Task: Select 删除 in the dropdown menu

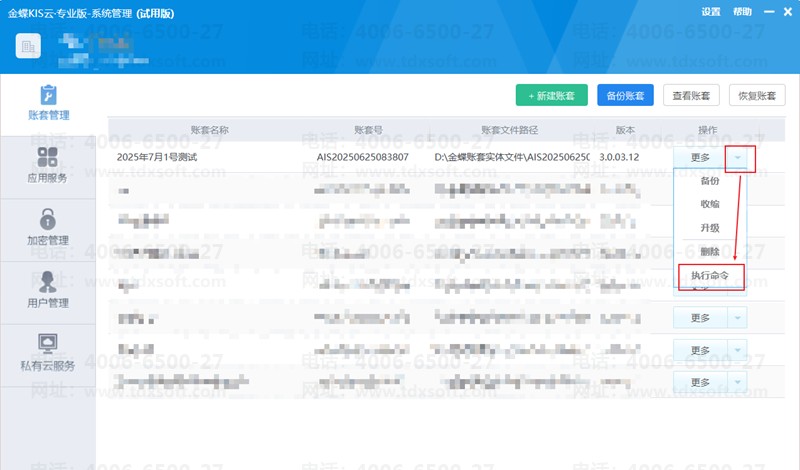Action: 710,251
